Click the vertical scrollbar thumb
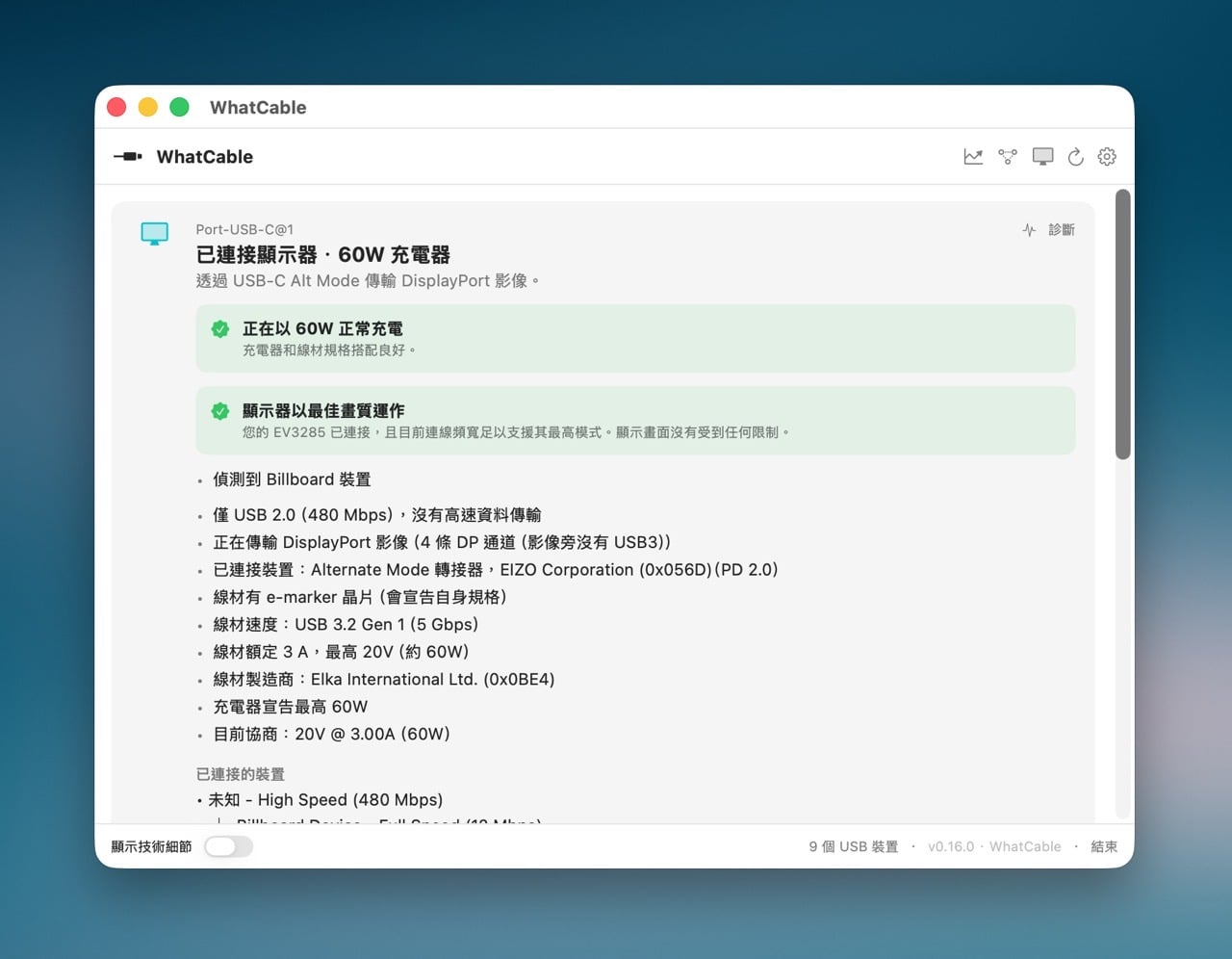This screenshot has height=959, width=1232. tap(1122, 324)
